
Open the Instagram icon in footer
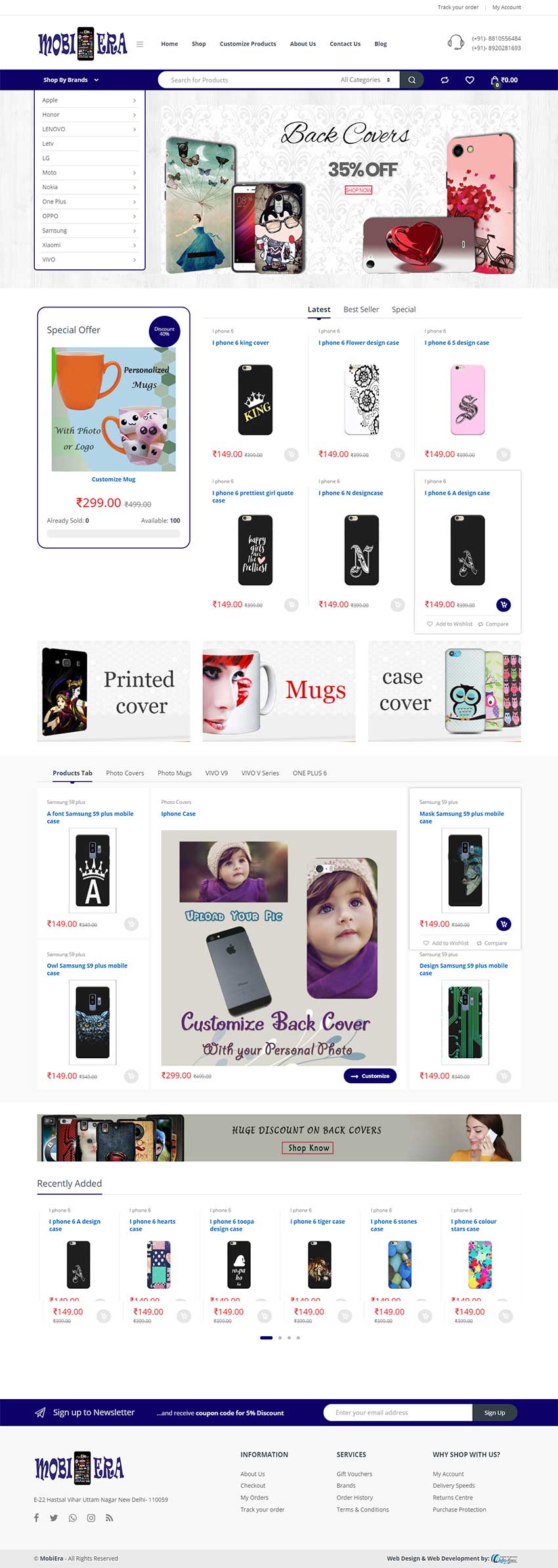91,1518
